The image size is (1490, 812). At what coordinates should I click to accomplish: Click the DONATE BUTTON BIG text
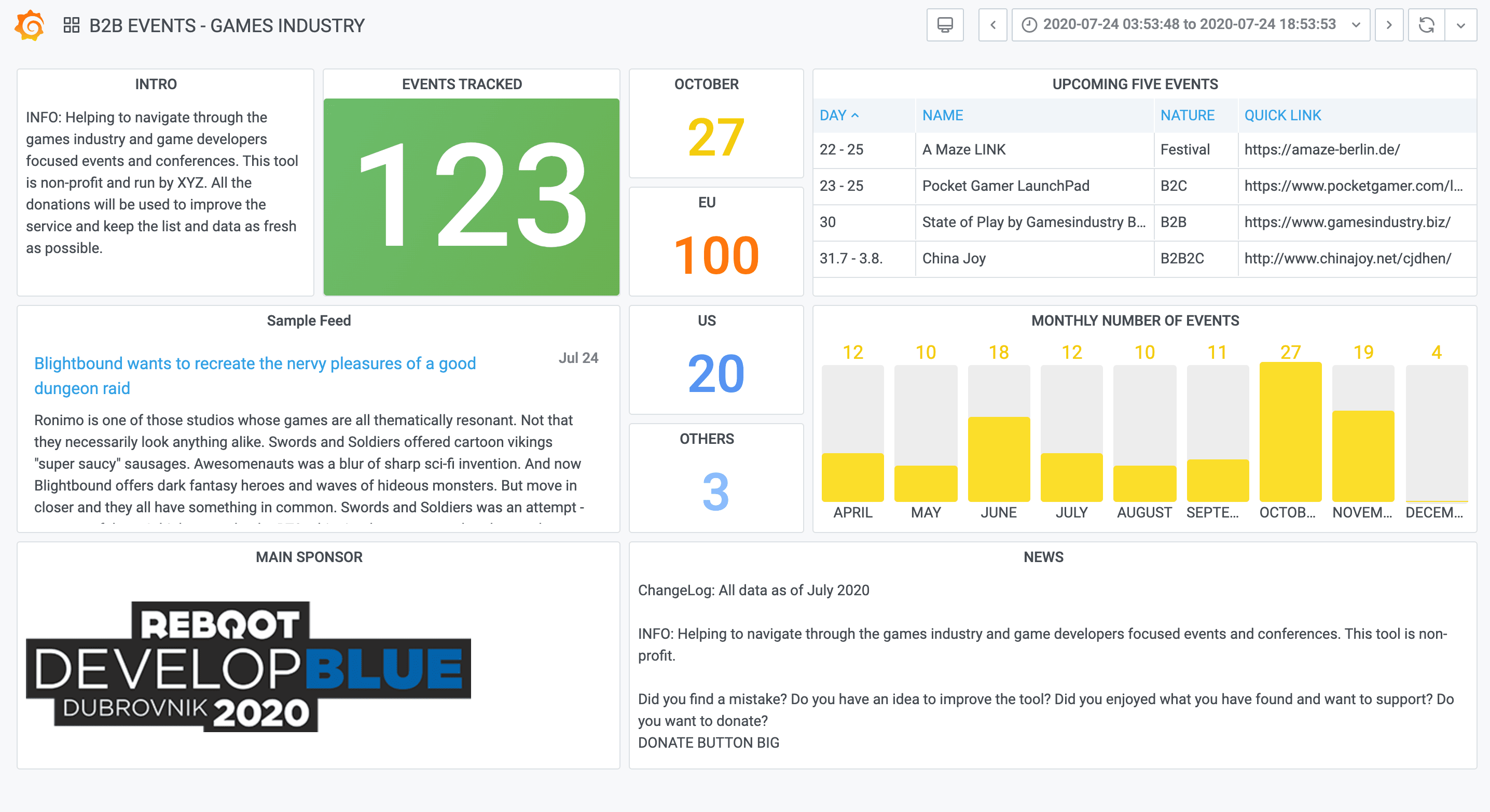709,743
